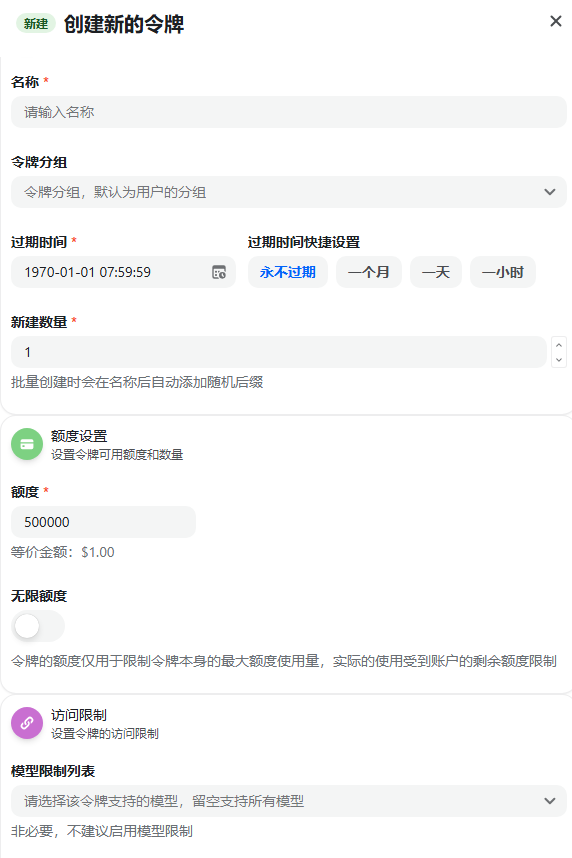Click the 过期时间 date field

[123, 272]
